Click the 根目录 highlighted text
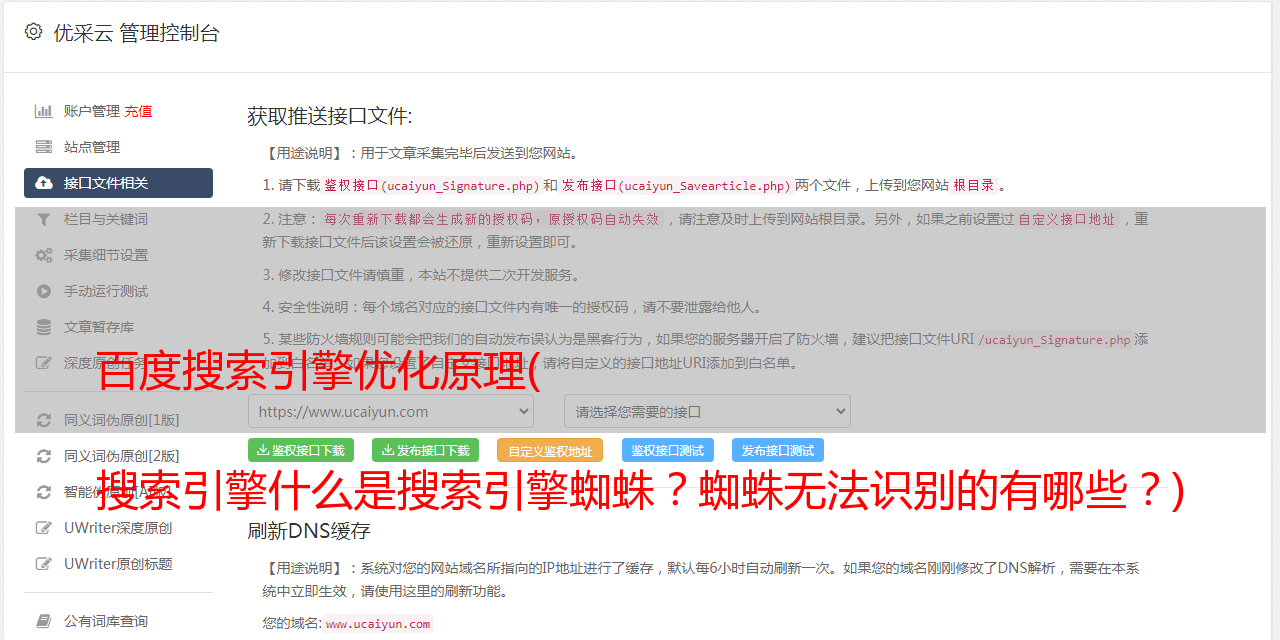Screen dimensions: 1280x640 click(x=974, y=185)
